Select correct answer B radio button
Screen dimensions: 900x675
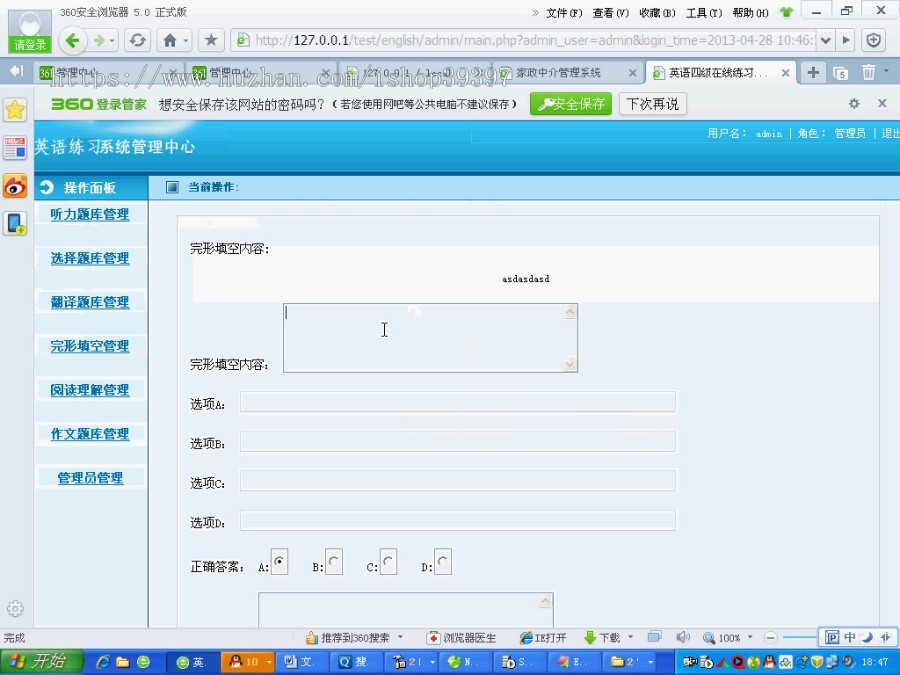(334, 562)
